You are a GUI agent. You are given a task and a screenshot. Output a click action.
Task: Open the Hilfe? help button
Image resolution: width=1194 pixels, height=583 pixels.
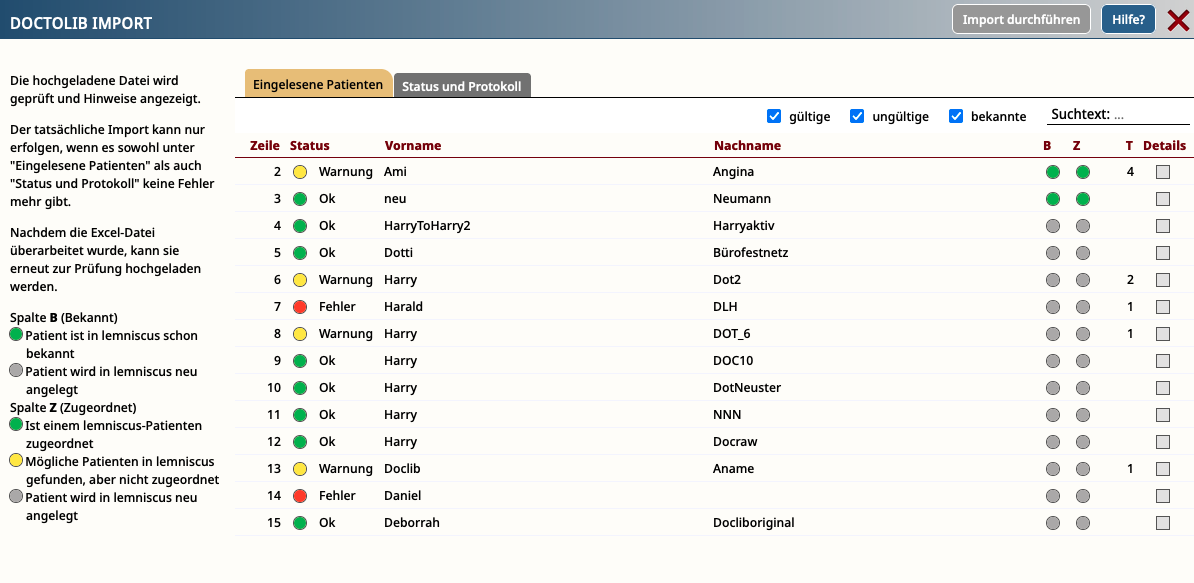click(x=1128, y=20)
